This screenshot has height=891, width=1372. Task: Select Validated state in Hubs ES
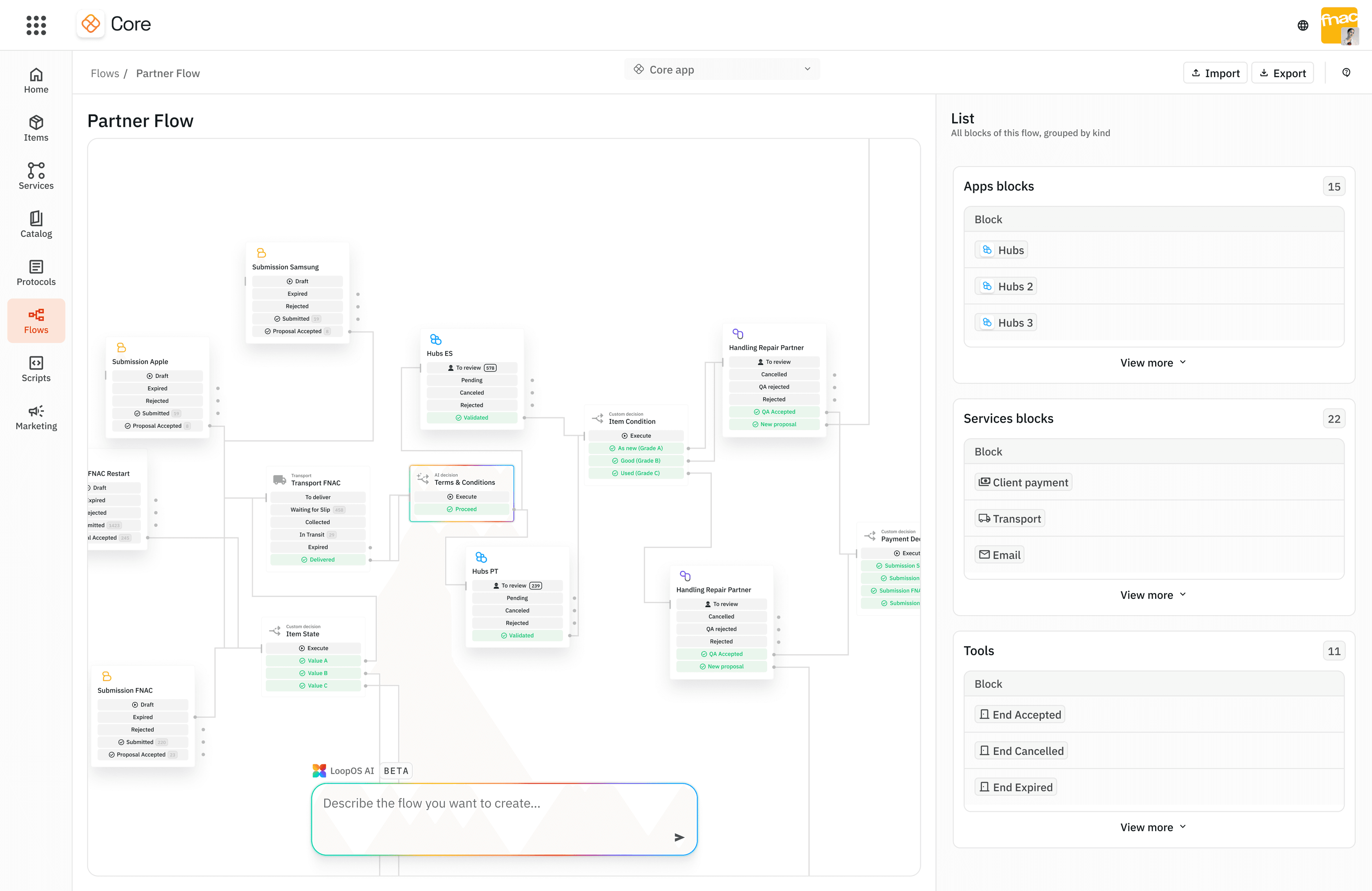(472, 418)
